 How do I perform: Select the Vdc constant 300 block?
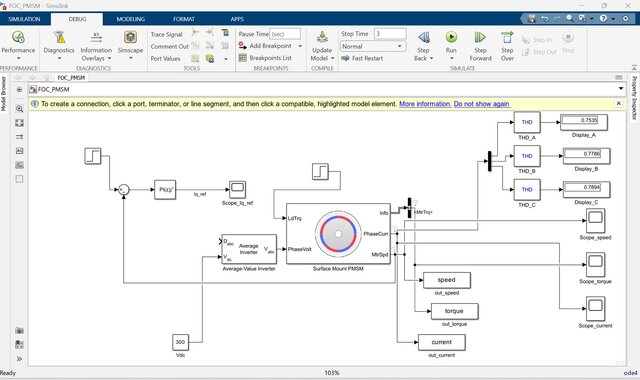pyautogui.click(x=180, y=342)
